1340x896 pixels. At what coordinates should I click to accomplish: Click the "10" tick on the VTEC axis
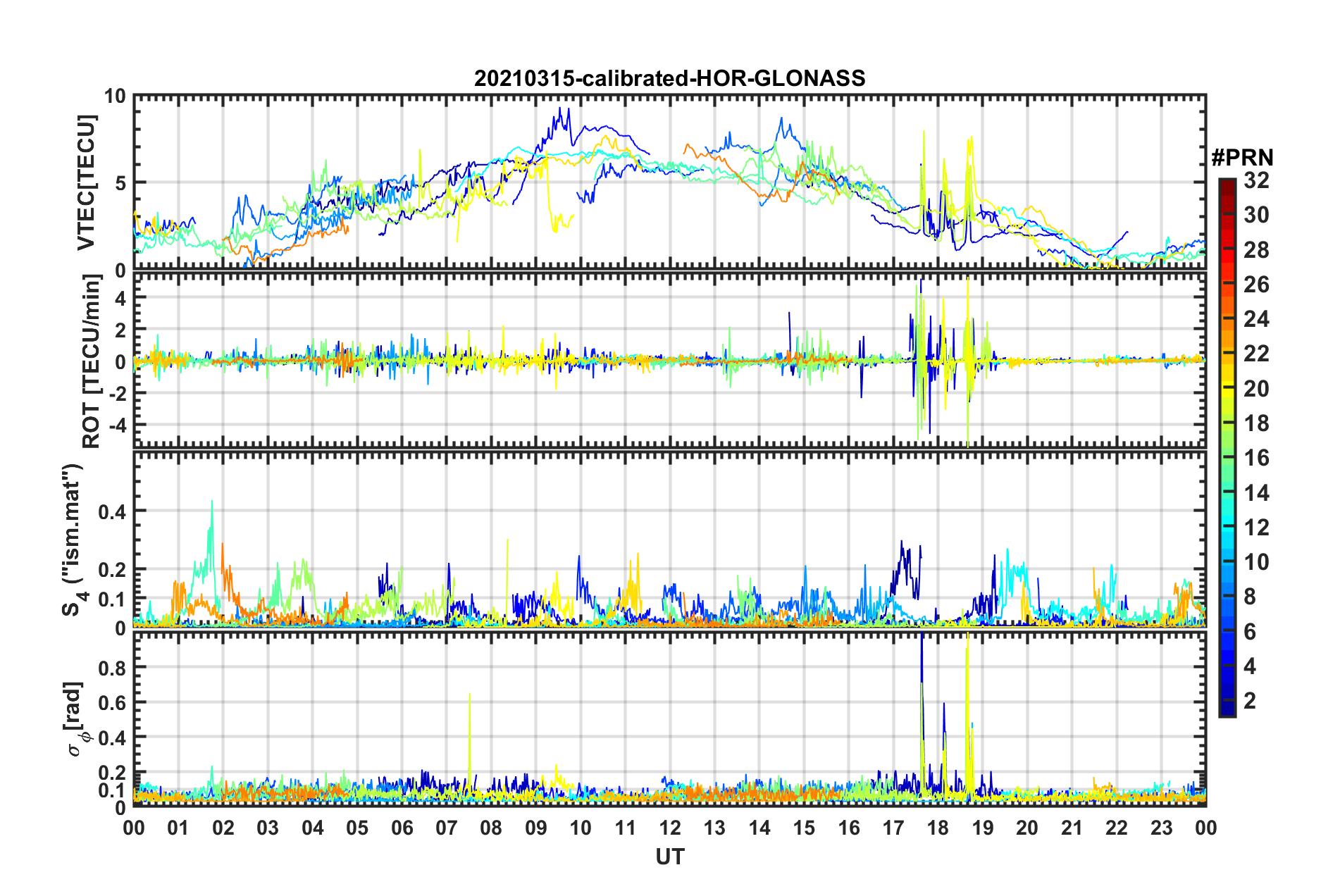[x=115, y=97]
